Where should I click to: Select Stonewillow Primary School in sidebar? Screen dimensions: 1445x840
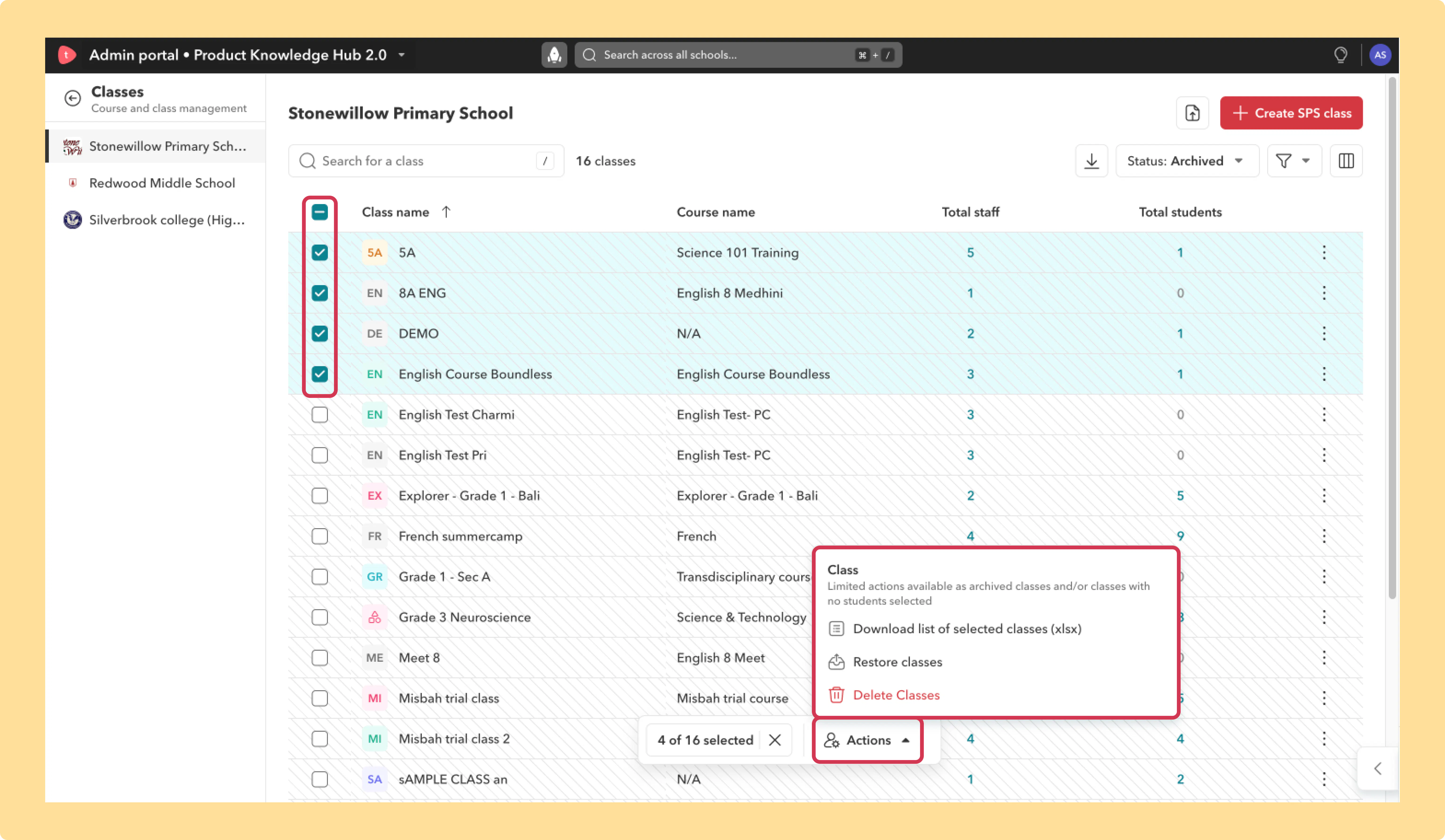click(156, 146)
